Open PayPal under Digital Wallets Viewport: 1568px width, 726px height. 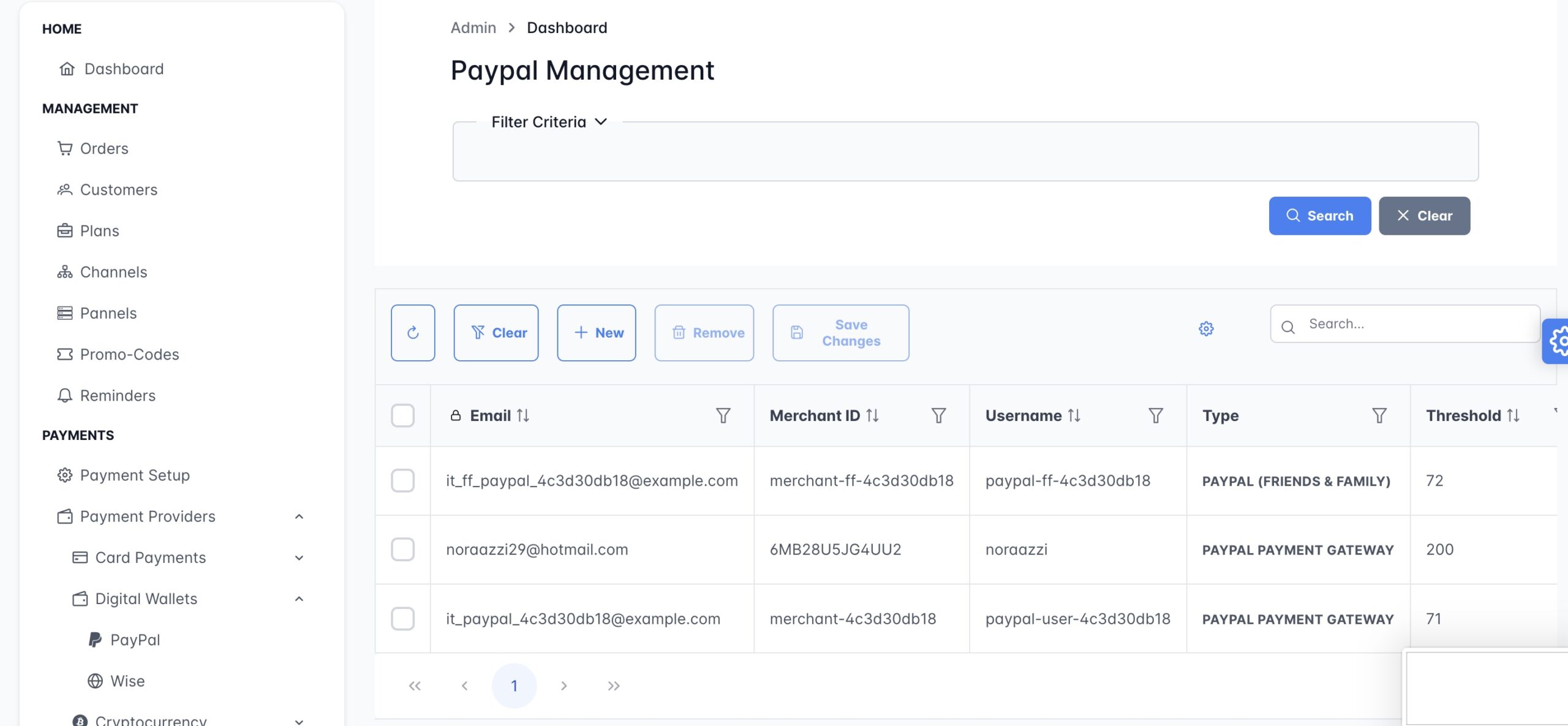pyautogui.click(x=124, y=640)
